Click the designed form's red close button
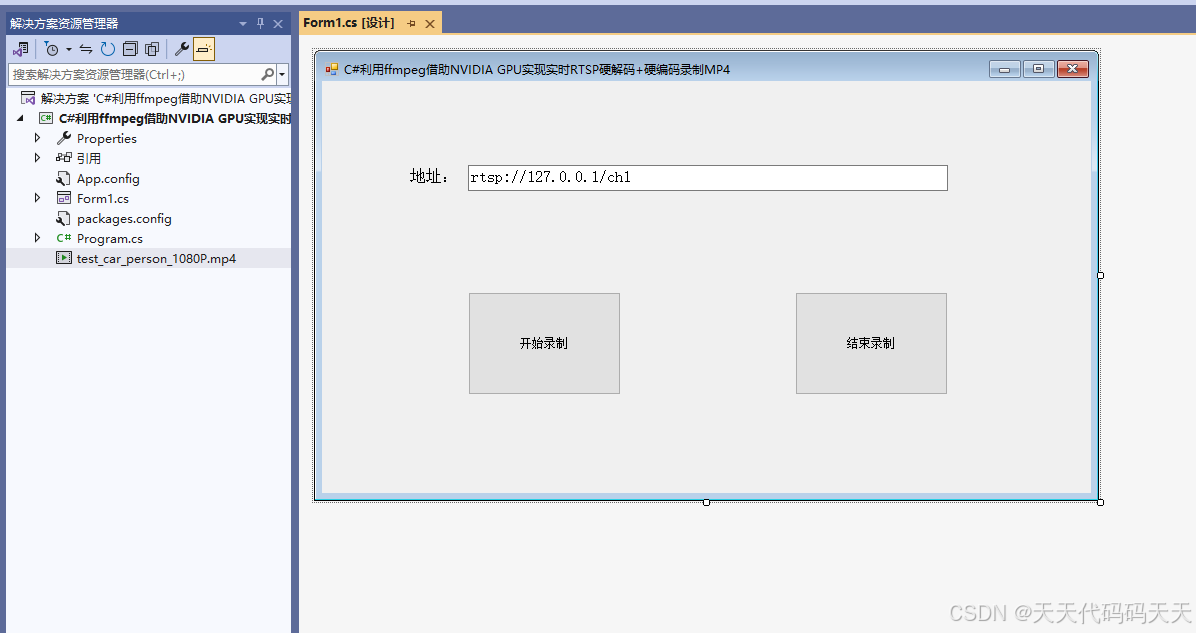 tap(1072, 69)
